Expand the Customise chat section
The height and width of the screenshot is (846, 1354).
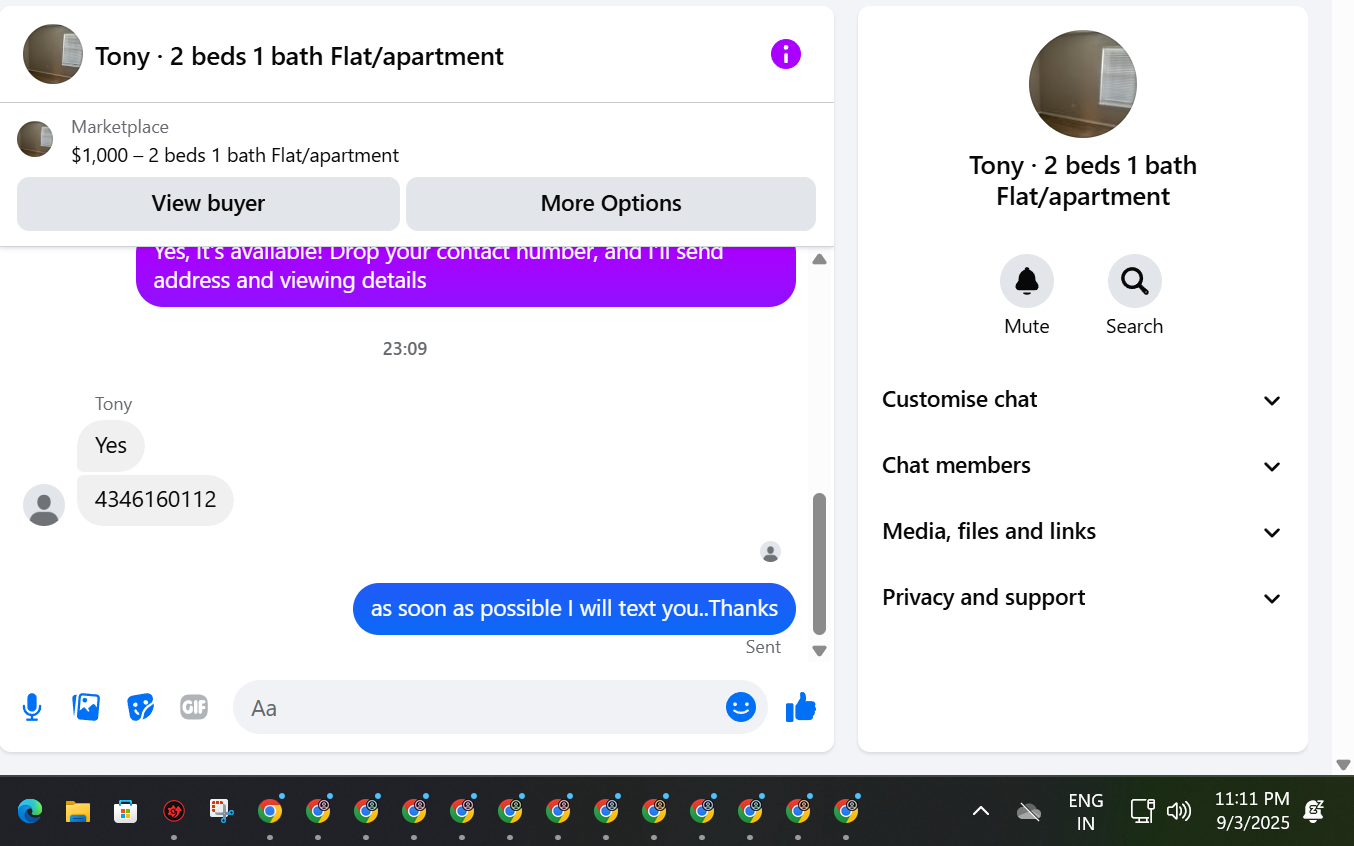(x=1082, y=400)
